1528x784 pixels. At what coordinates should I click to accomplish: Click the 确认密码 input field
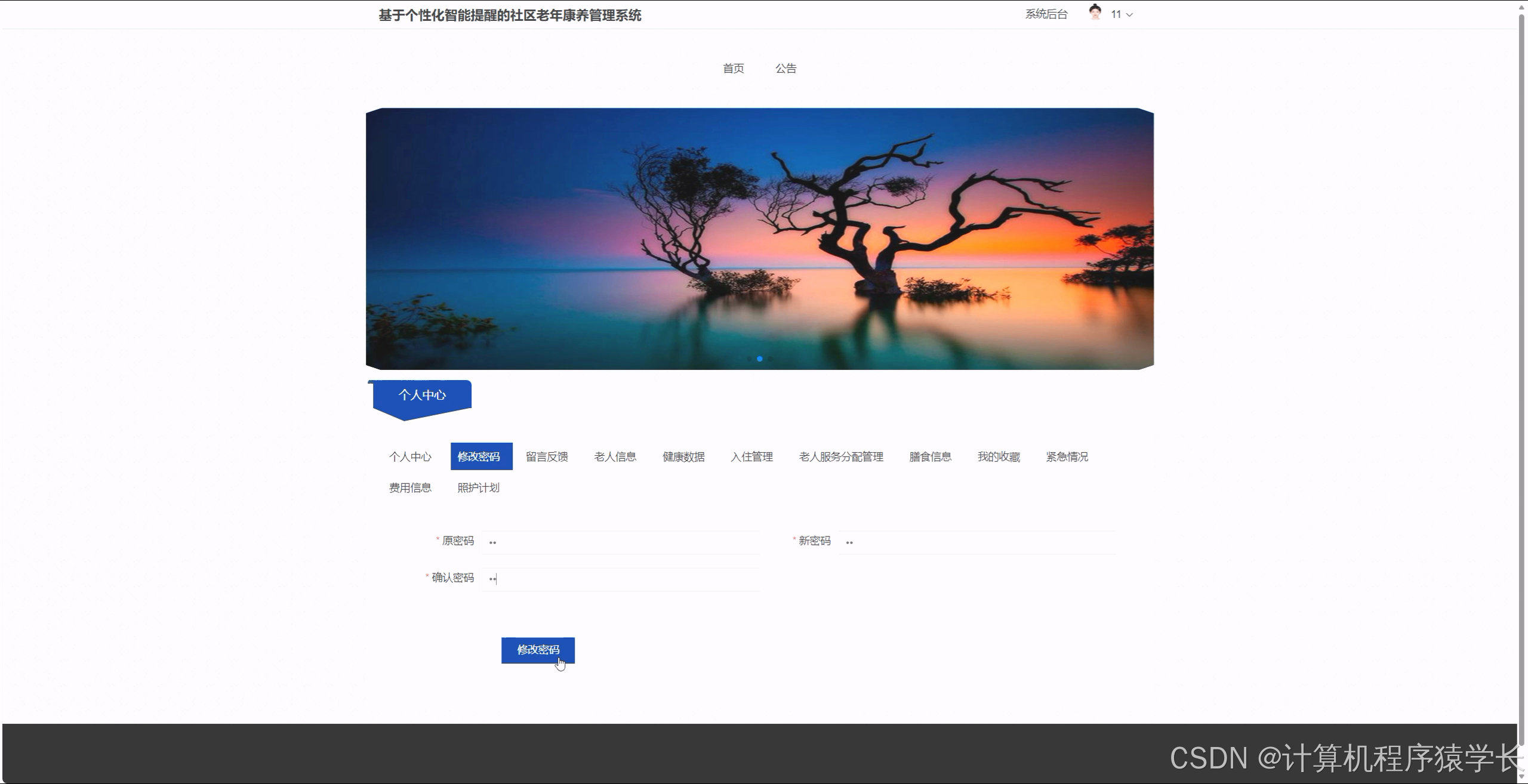click(x=621, y=578)
